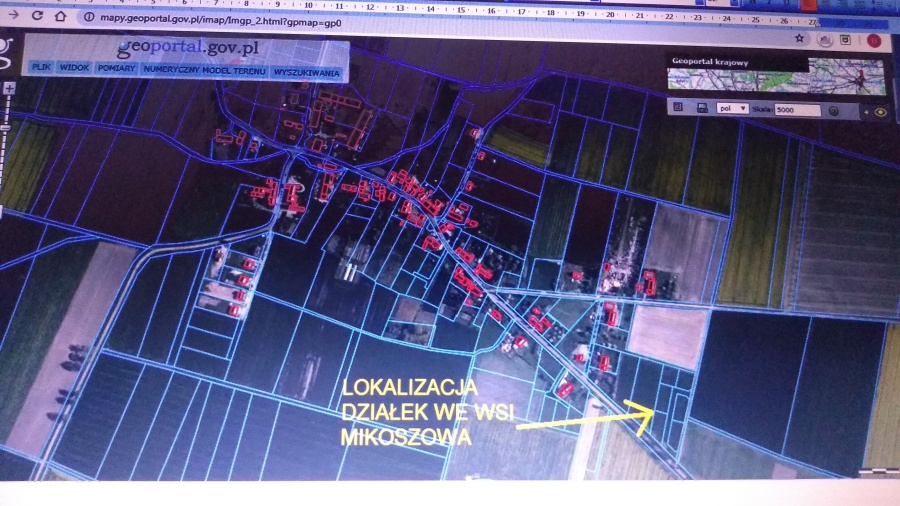This screenshot has height=506, width=900.
Task: Click the large g logo at left edge
Action: 6,53
